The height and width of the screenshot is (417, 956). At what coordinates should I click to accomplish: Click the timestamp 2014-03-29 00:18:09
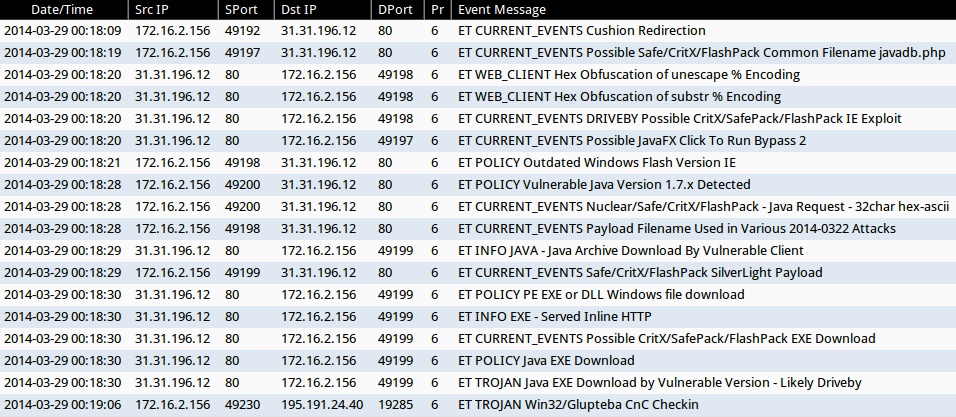[x=63, y=31]
